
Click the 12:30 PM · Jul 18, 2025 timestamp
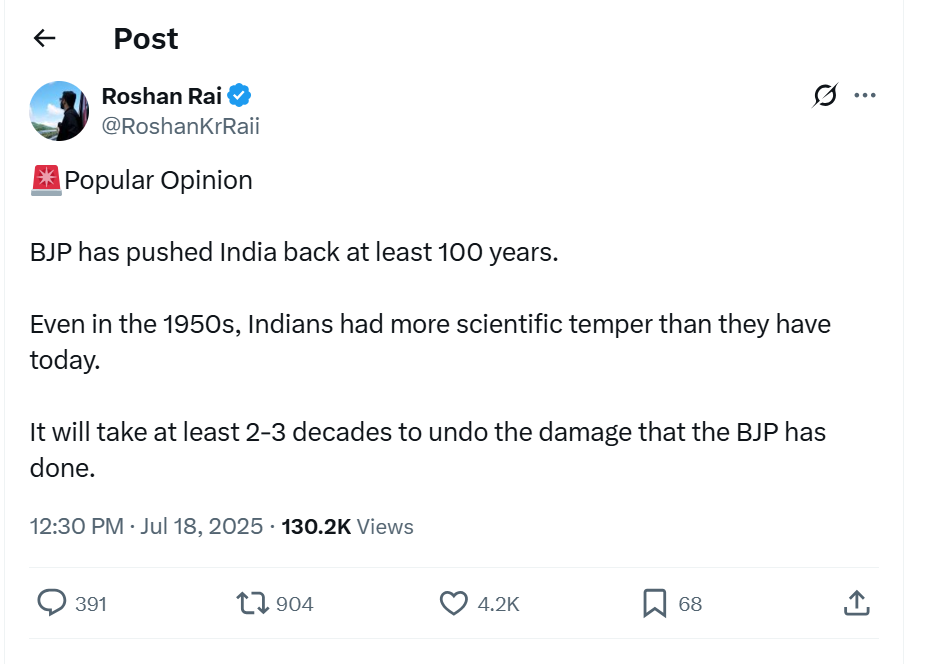[146, 526]
